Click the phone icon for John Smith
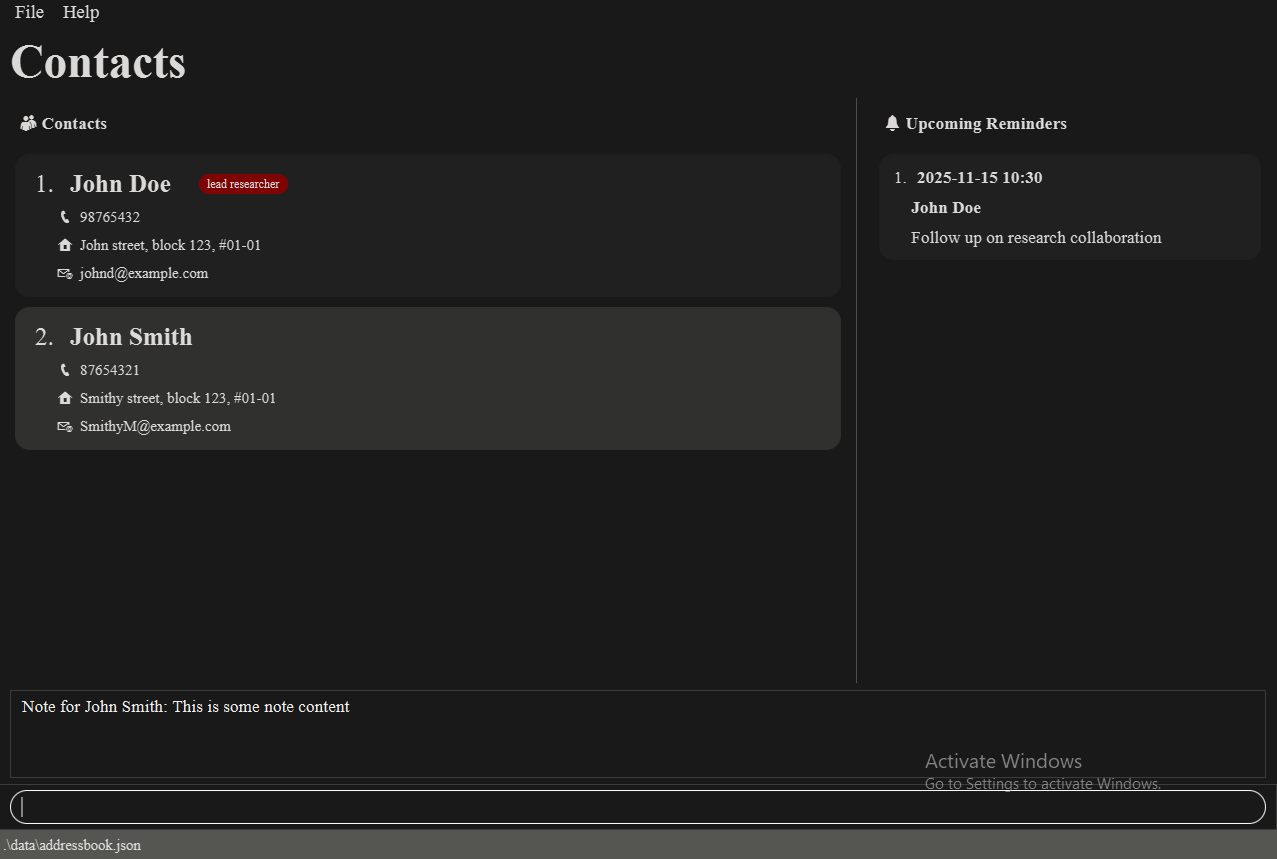 point(65,370)
